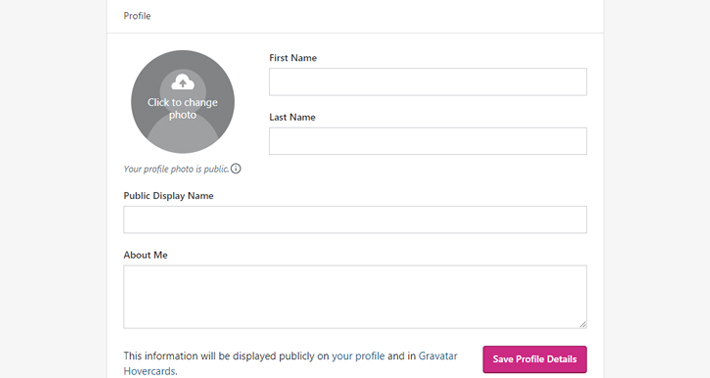Click 'Your profile photo is public.' text
The height and width of the screenshot is (378, 710).
(177, 169)
